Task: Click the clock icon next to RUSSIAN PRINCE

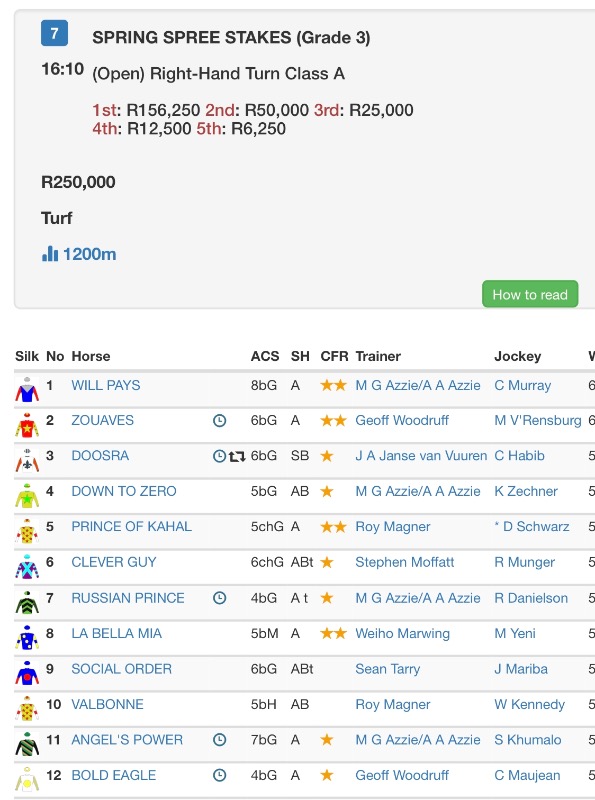Action: pos(219,598)
